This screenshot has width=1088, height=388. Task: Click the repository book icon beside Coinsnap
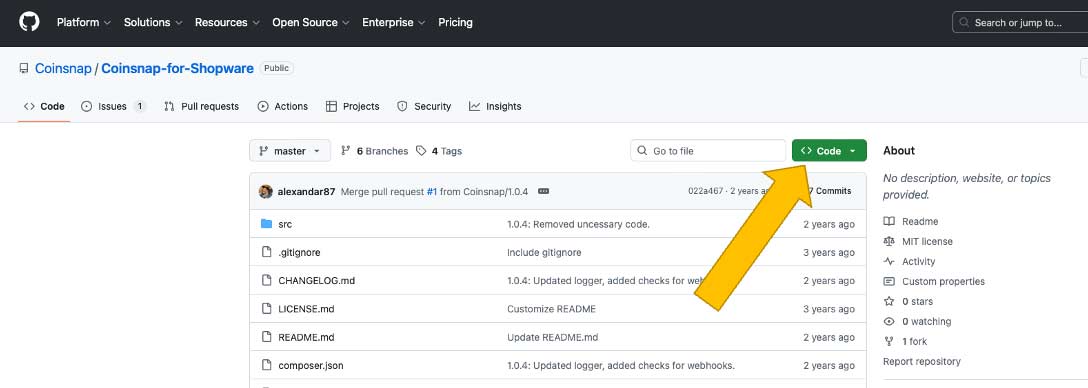pyautogui.click(x=24, y=68)
